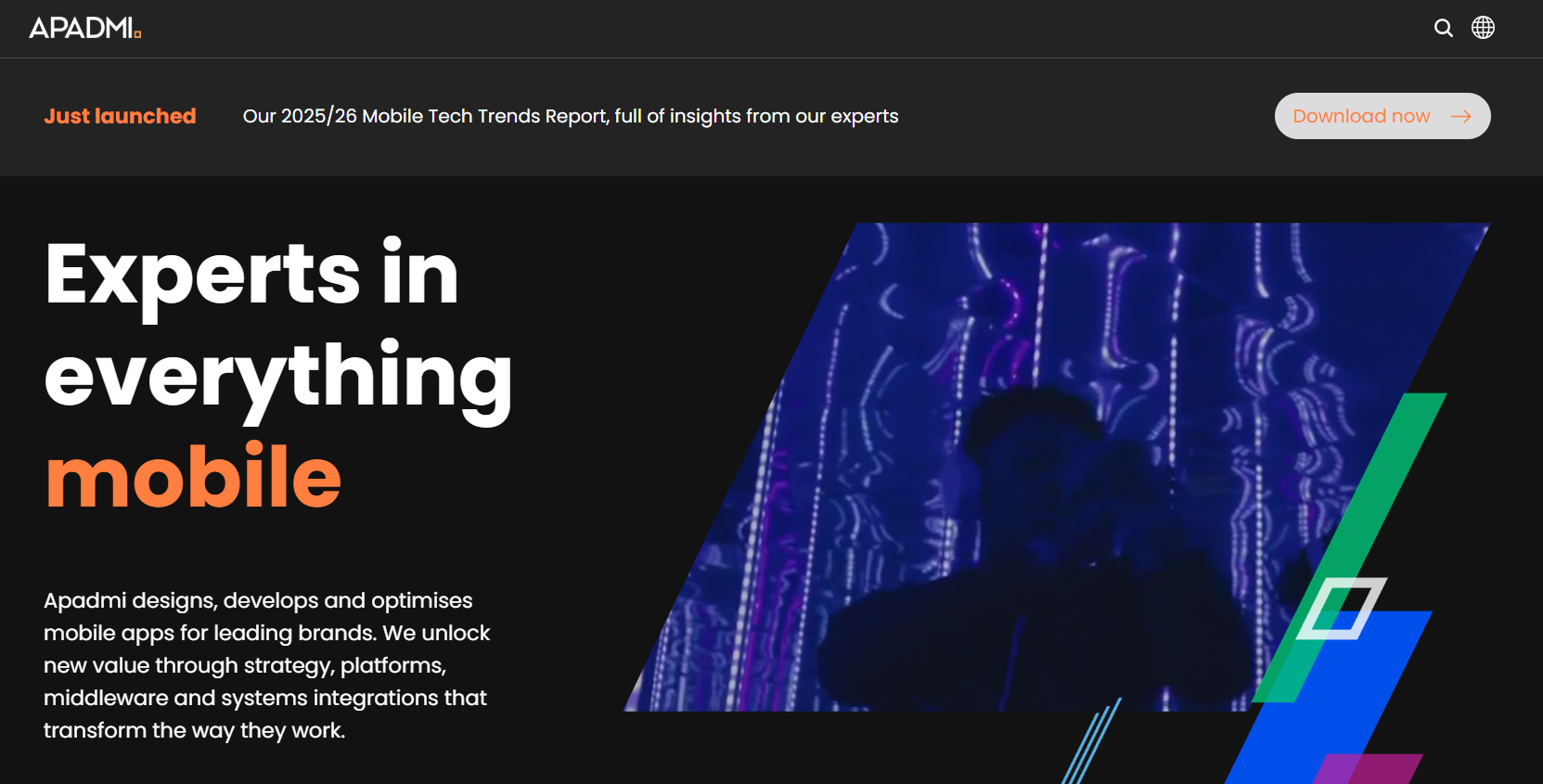
Task: Click the 'Just launched' orange label
Action: click(x=120, y=116)
